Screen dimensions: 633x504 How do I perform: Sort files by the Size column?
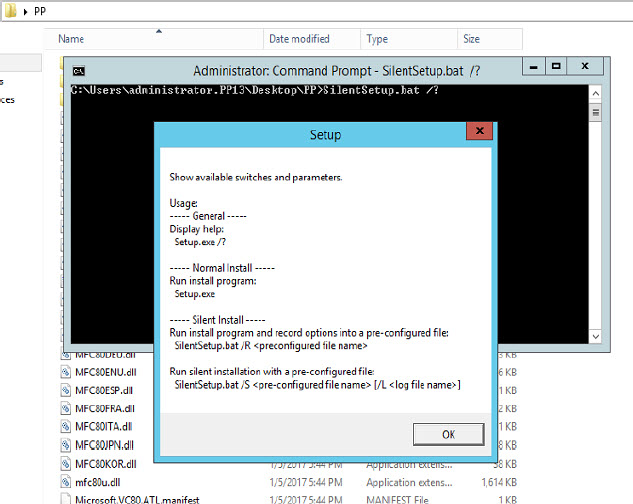[471, 39]
